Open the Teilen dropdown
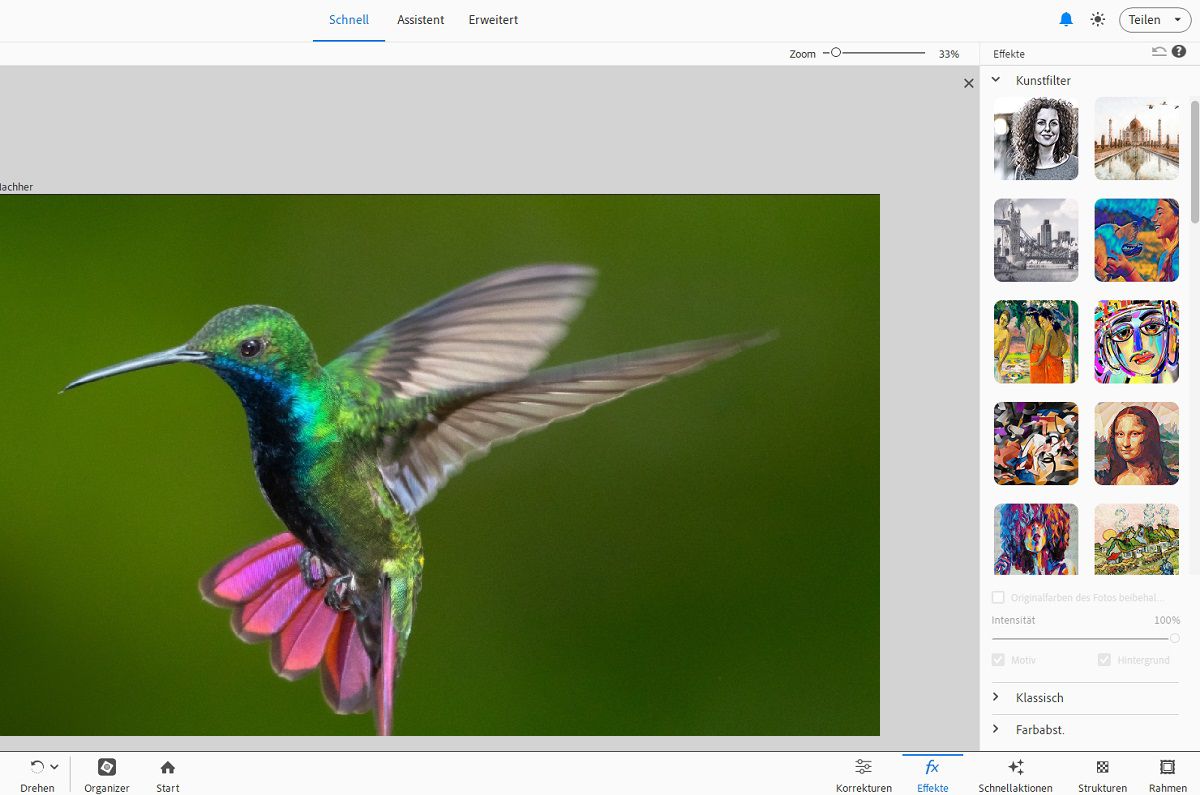The width and height of the screenshot is (1200, 795). point(1155,20)
